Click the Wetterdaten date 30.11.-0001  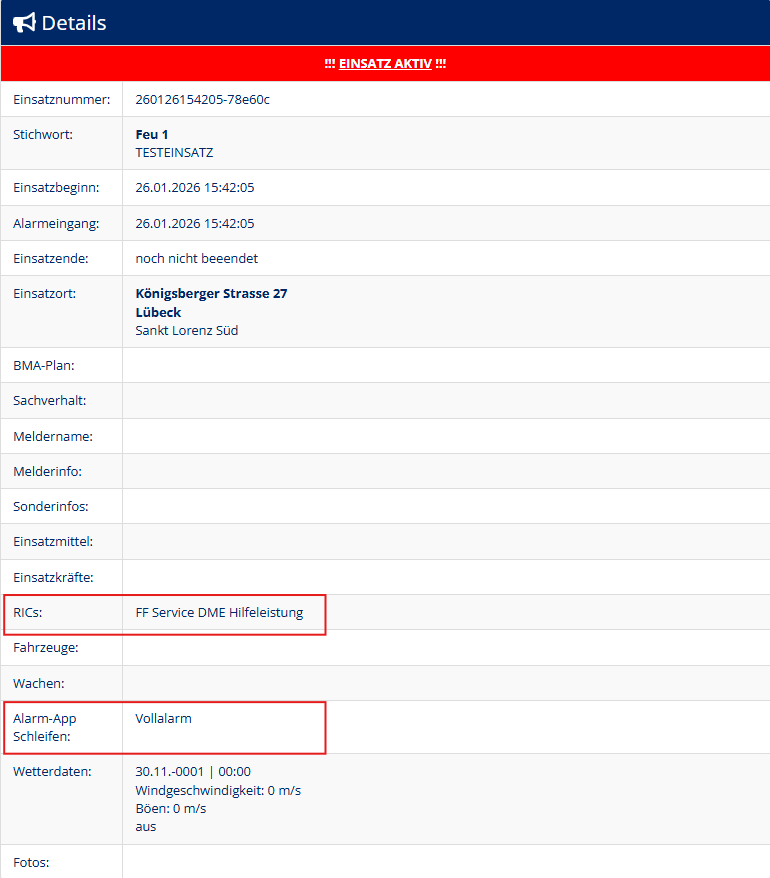pos(192,772)
